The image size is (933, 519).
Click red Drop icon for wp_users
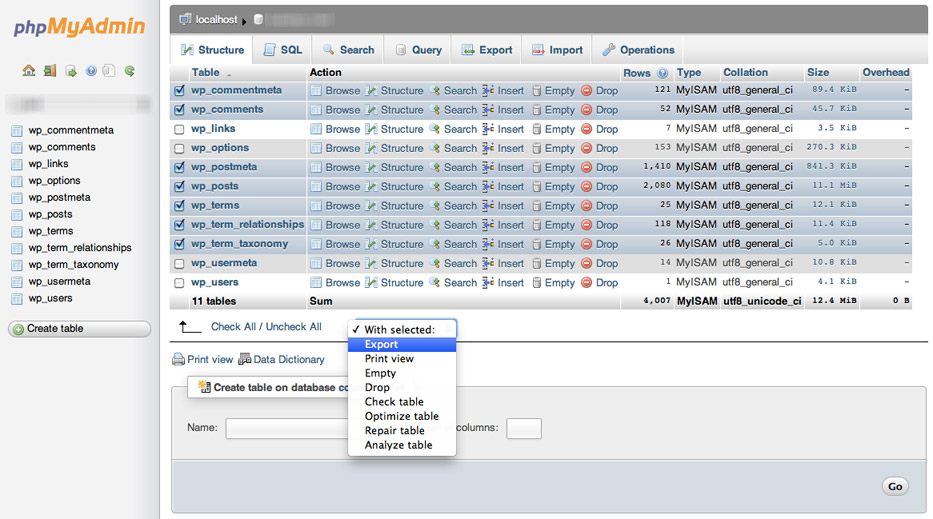coord(587,283)
